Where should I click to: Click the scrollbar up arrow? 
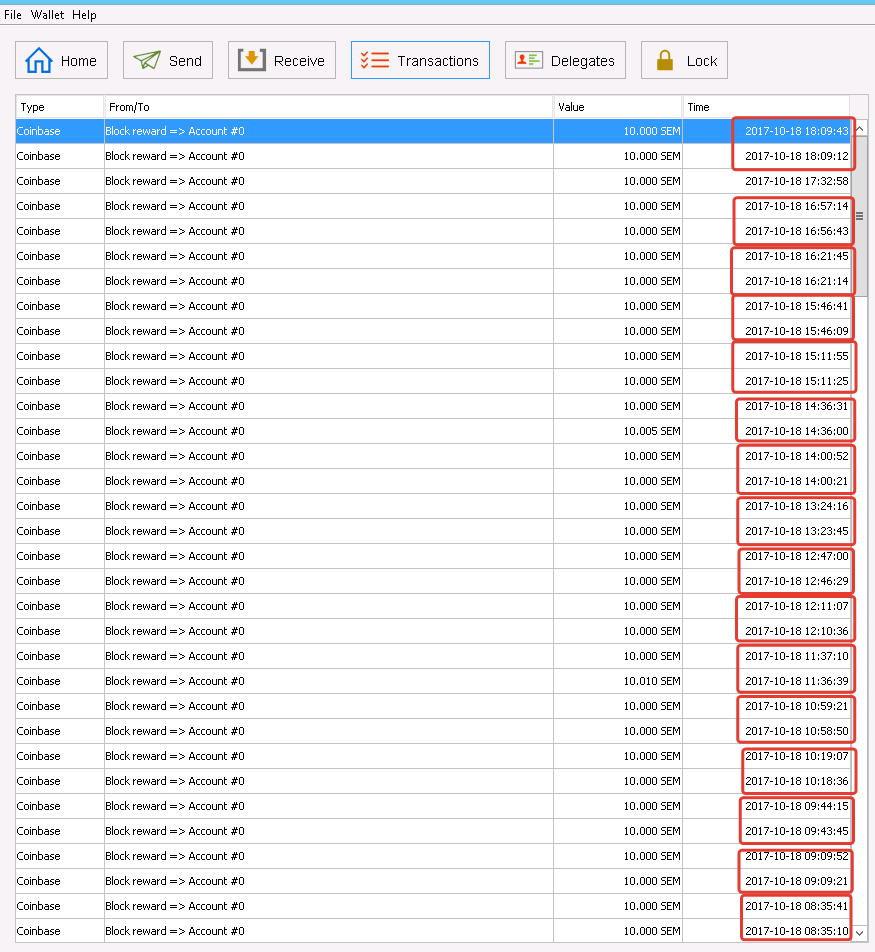(859, 129)
